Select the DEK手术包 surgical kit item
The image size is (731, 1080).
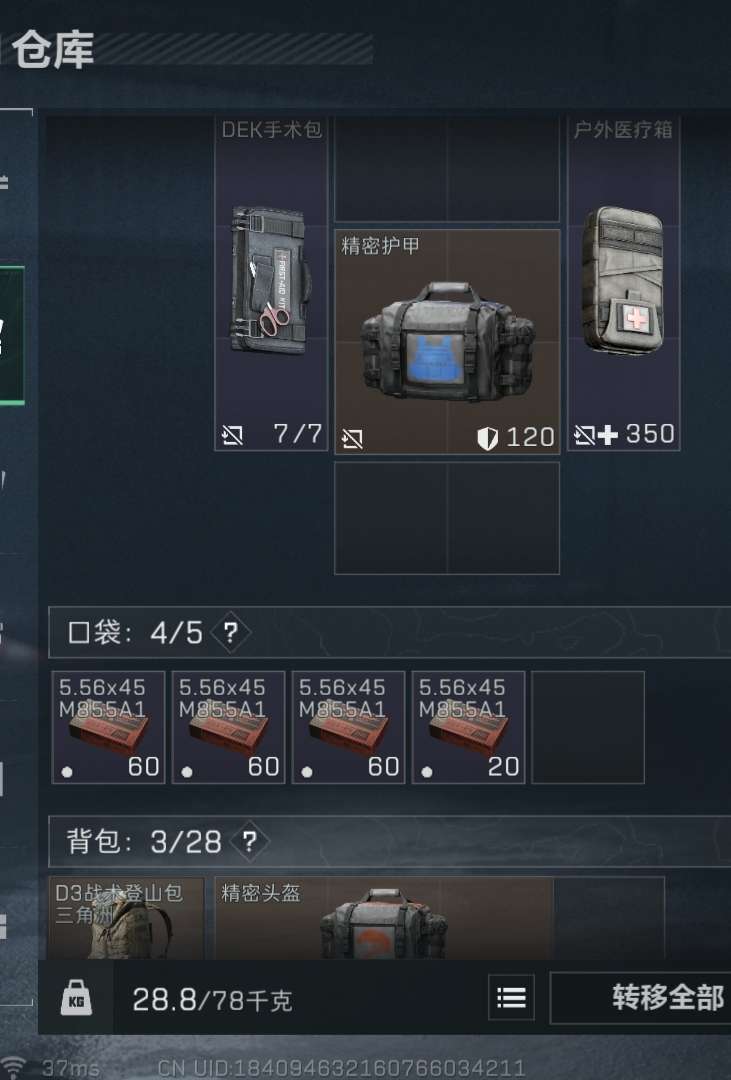click(x=271, y=283)
